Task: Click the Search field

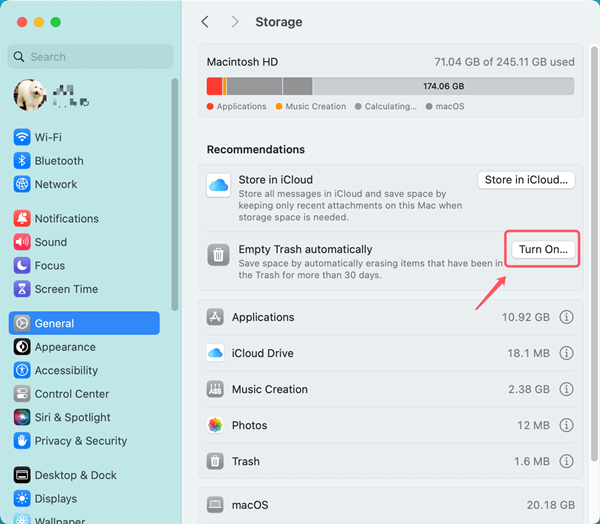Action: pos(90,57)
